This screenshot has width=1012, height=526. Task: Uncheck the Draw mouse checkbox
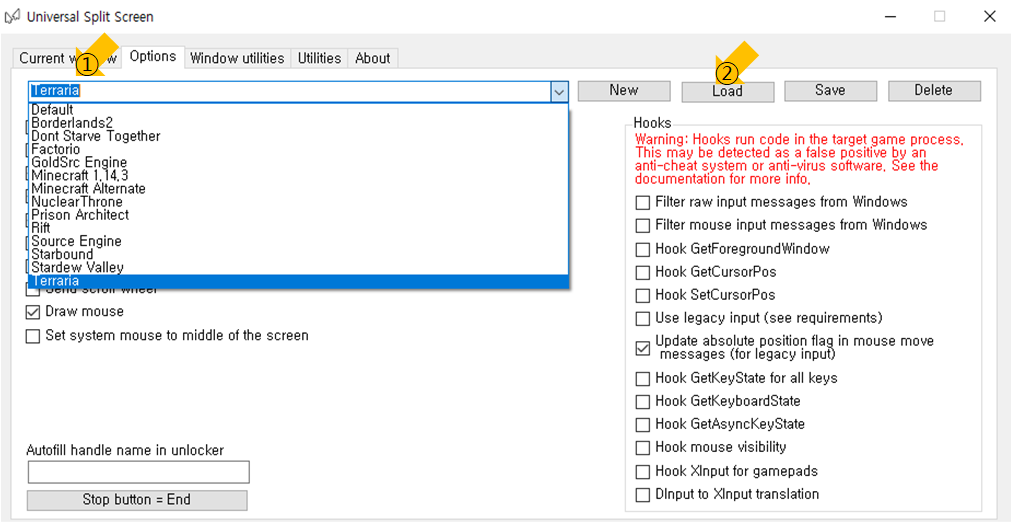(x=33, y=312)
